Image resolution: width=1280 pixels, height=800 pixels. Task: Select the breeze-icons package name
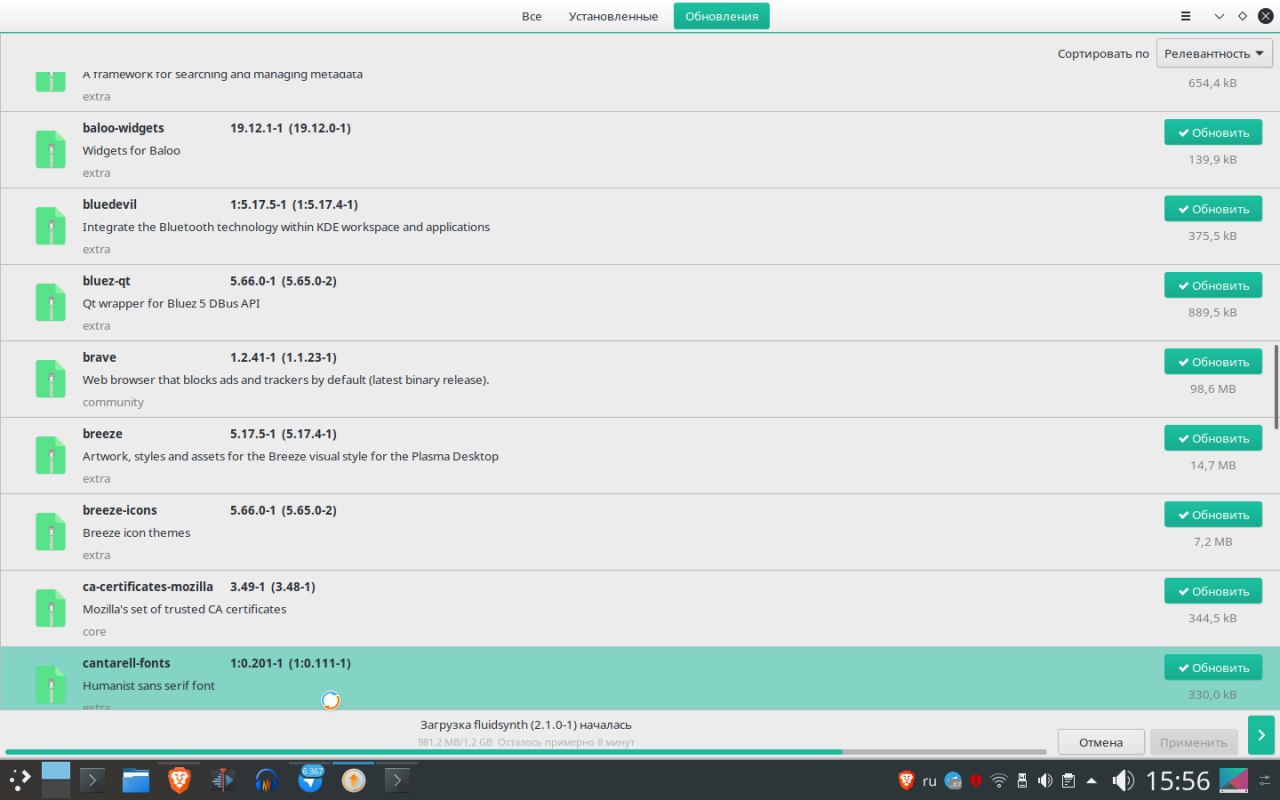pos(120,510)
